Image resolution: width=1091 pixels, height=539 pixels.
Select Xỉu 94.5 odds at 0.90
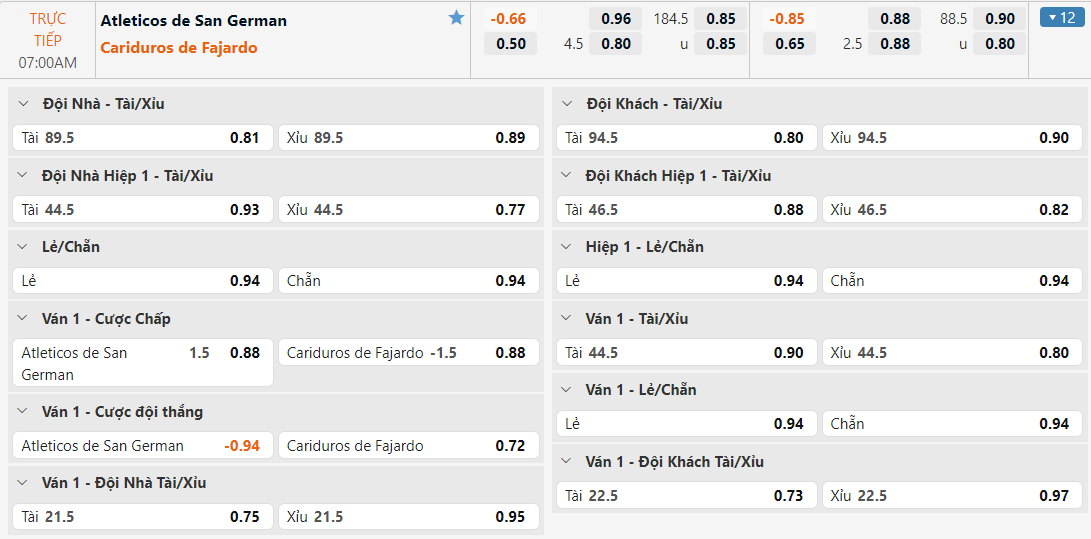pos(950,138)
